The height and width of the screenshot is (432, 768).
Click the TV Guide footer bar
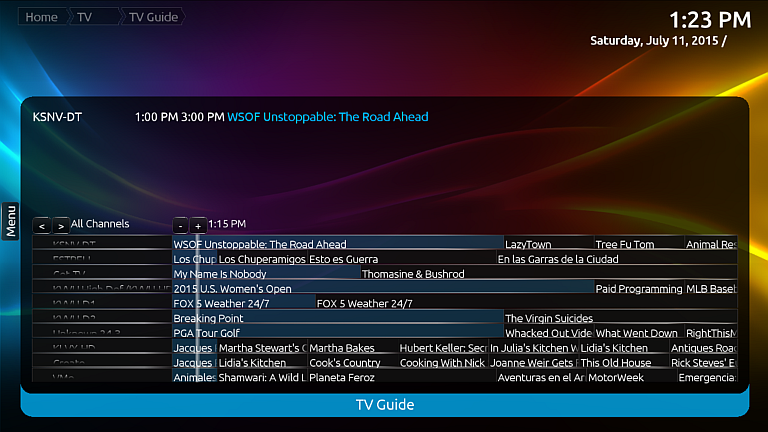(x=385, y=405)
